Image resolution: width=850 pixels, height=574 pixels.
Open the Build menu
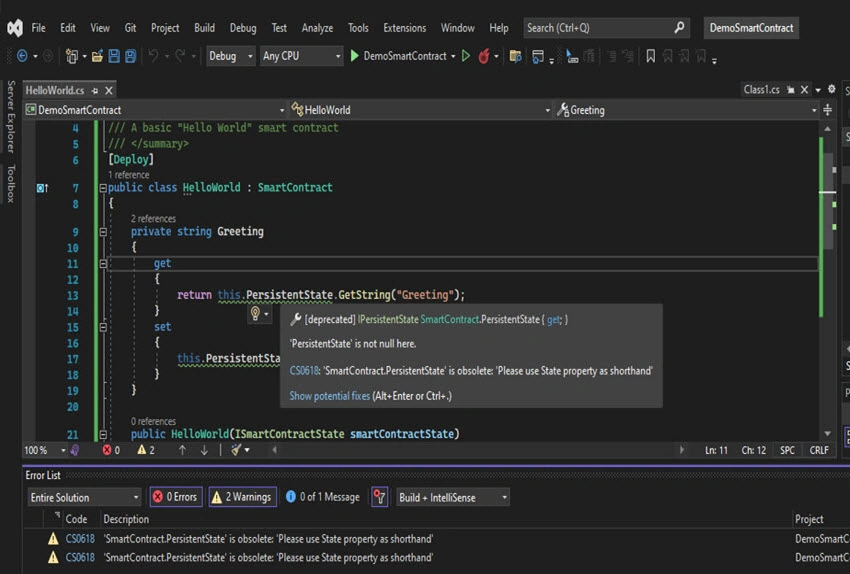[204, 28]
